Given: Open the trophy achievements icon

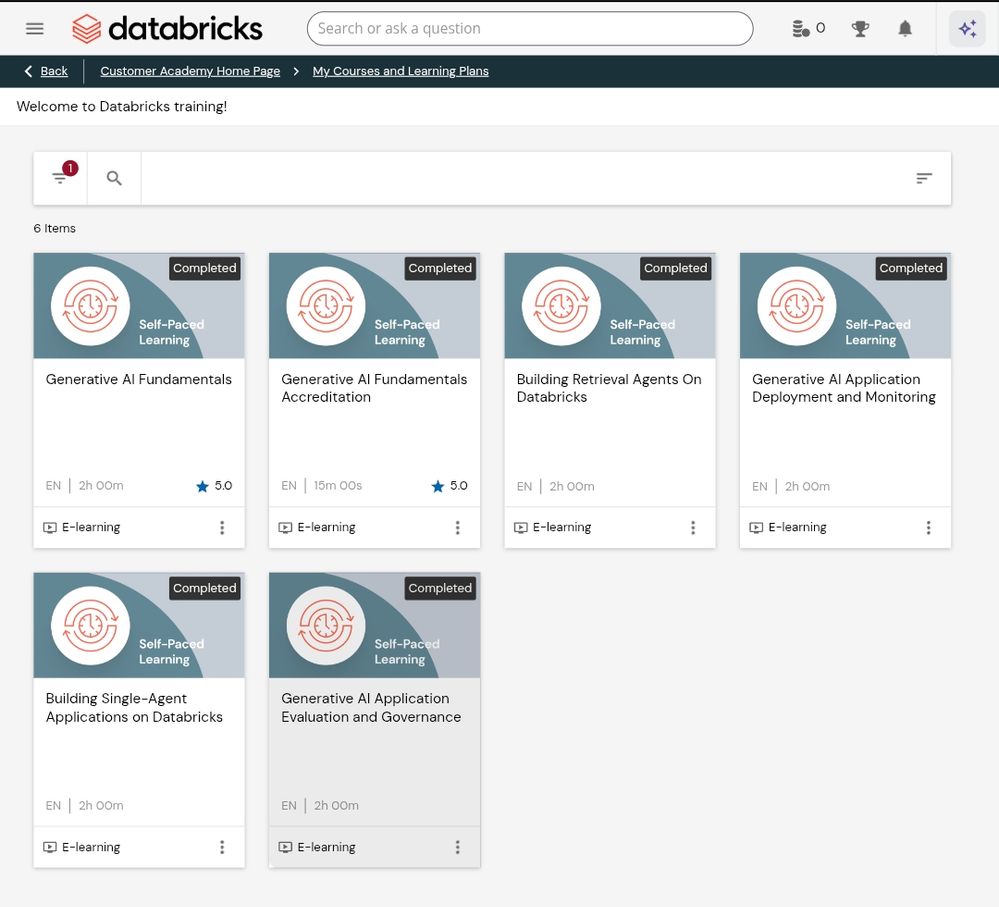Looking at the screenshot, I should 860,29.
